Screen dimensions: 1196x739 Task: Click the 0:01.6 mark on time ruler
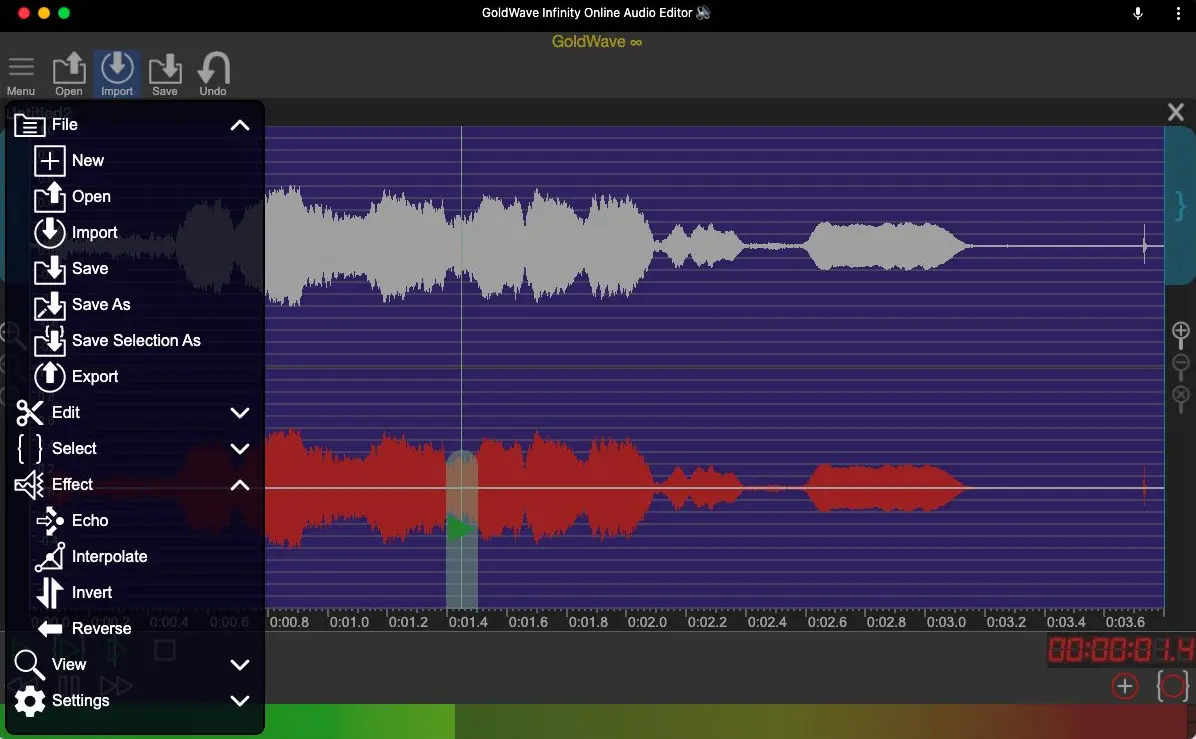coord(528,622)
